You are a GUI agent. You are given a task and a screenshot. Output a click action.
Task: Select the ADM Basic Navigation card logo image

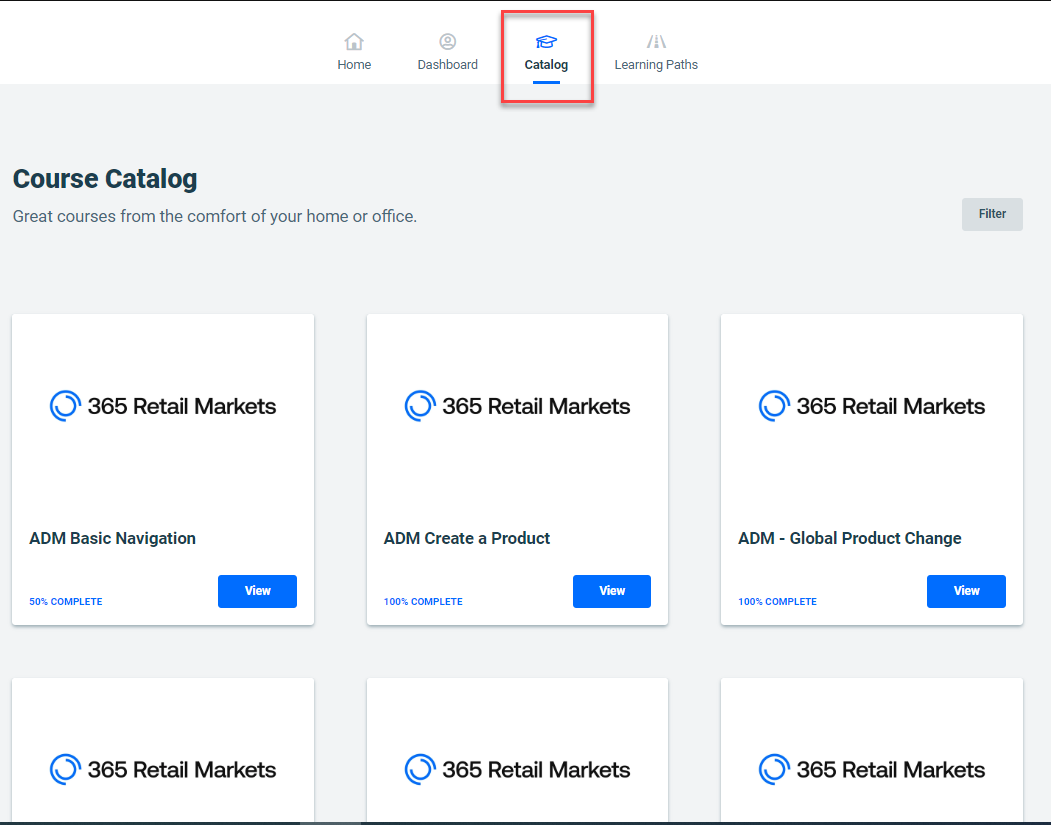point(163,406)
